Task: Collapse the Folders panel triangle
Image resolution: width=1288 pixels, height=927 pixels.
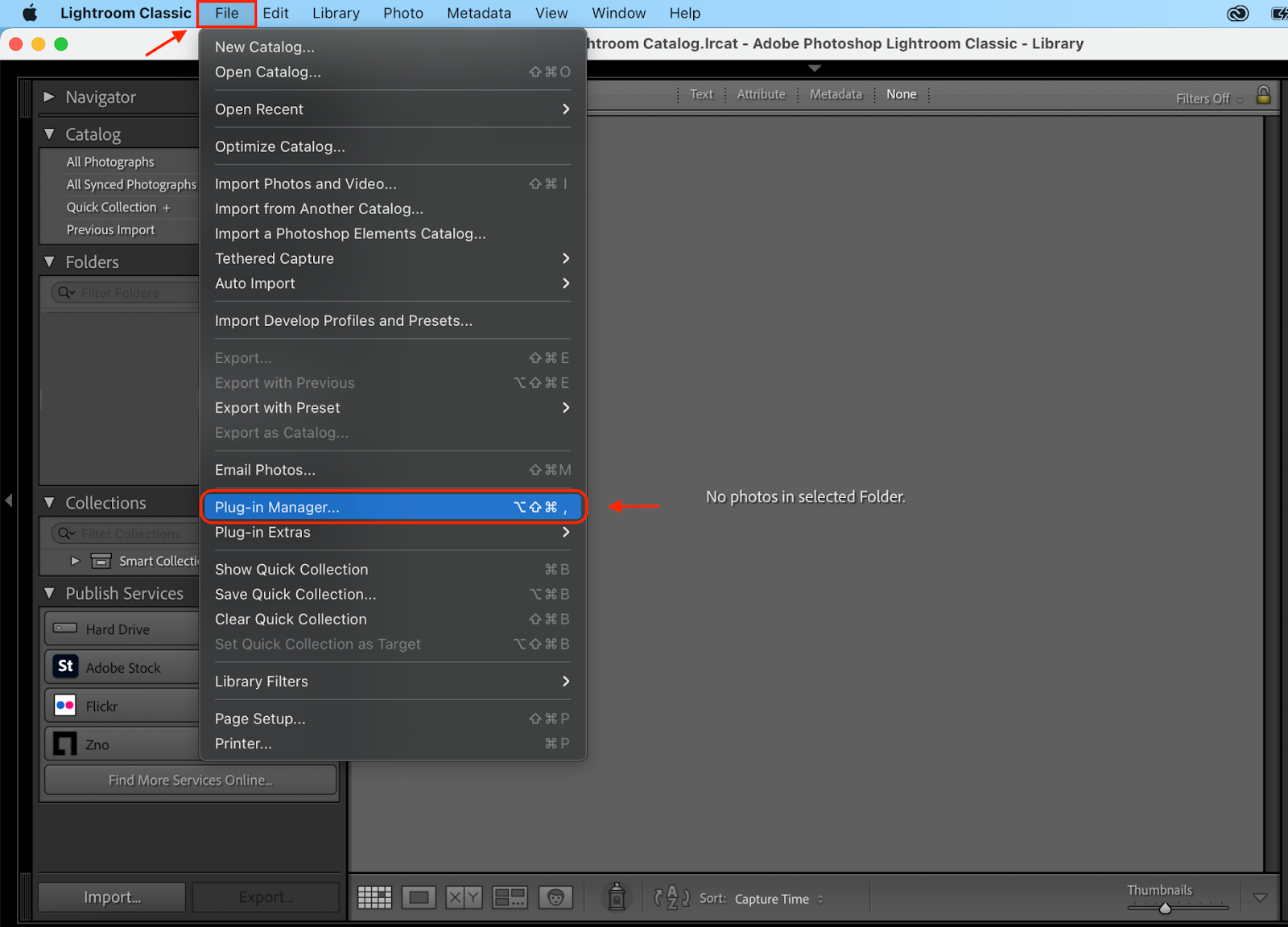Action: point(49,262)
